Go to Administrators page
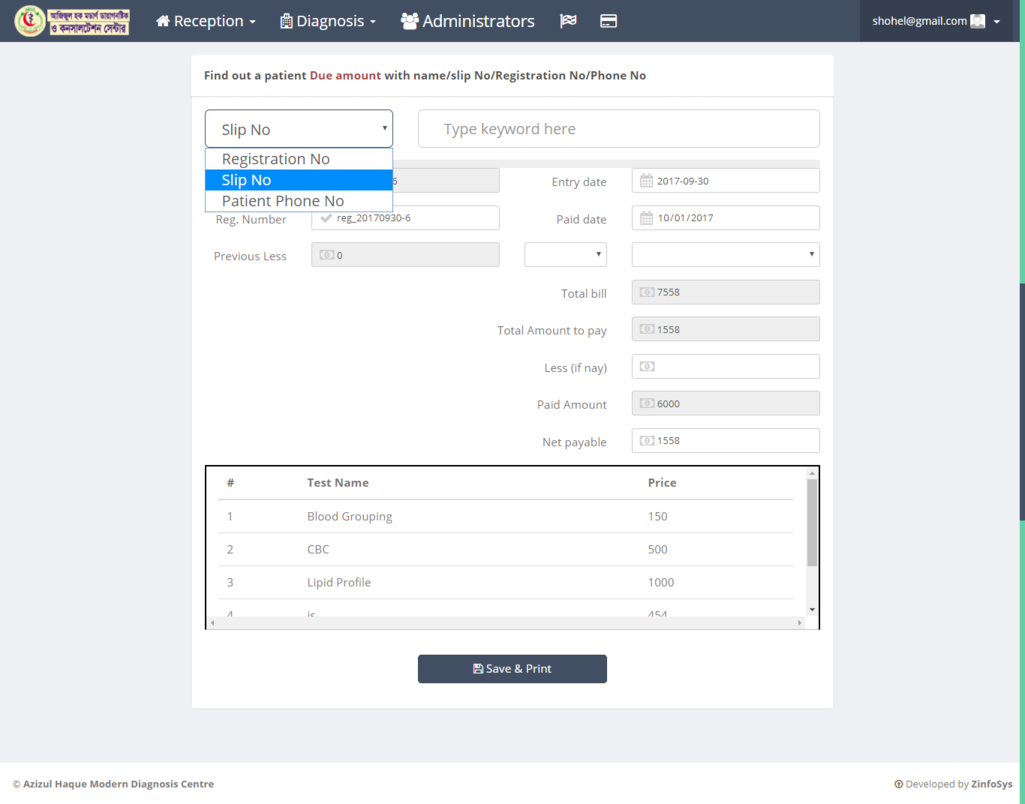This screenshot has width=1025, height=804. 467,21
